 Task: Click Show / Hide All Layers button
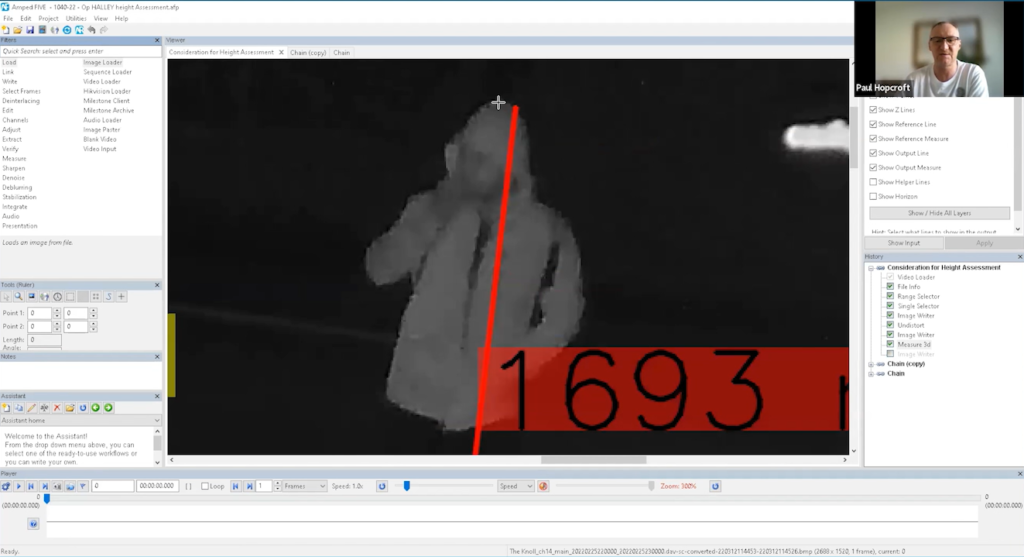point(939,213)
